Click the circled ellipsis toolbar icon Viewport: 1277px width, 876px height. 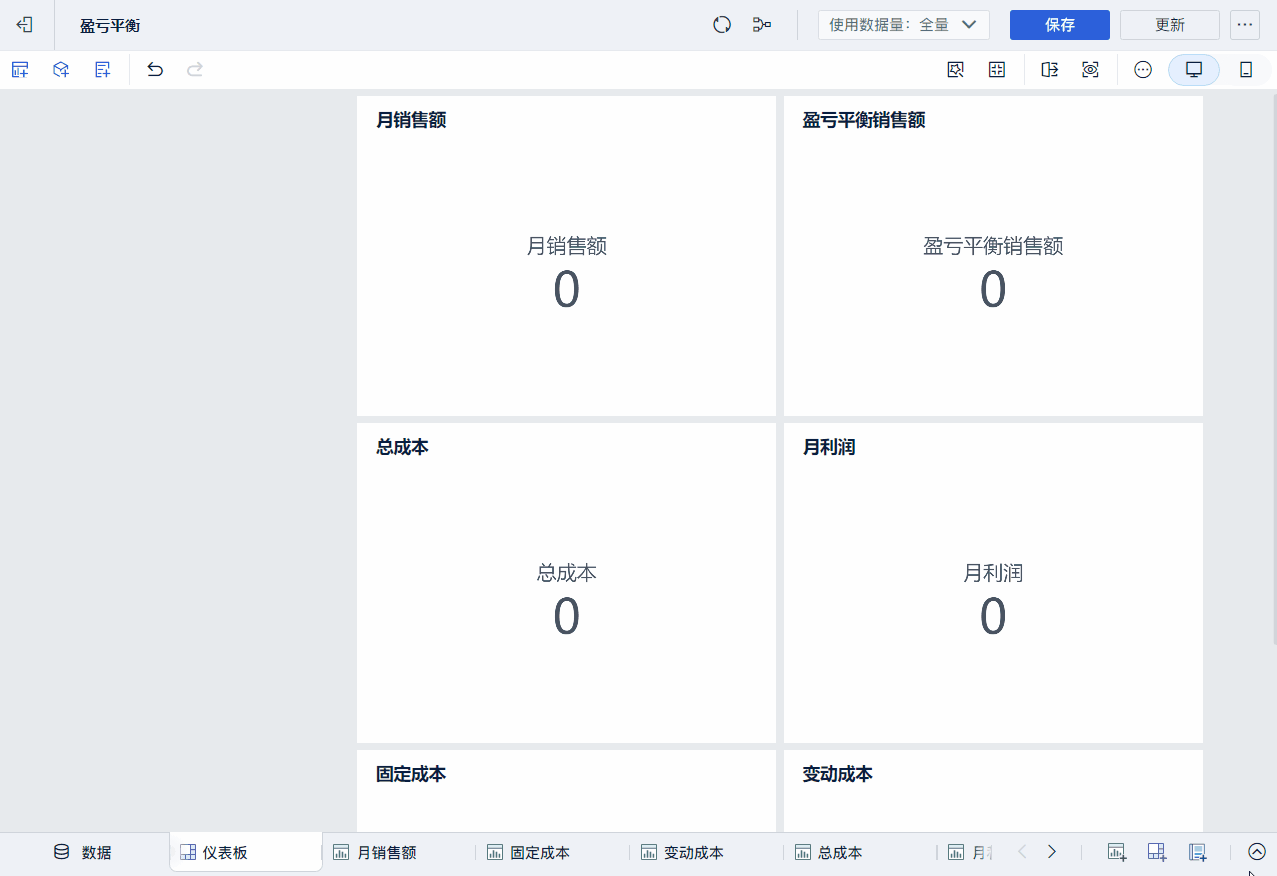coord(1143,70)
